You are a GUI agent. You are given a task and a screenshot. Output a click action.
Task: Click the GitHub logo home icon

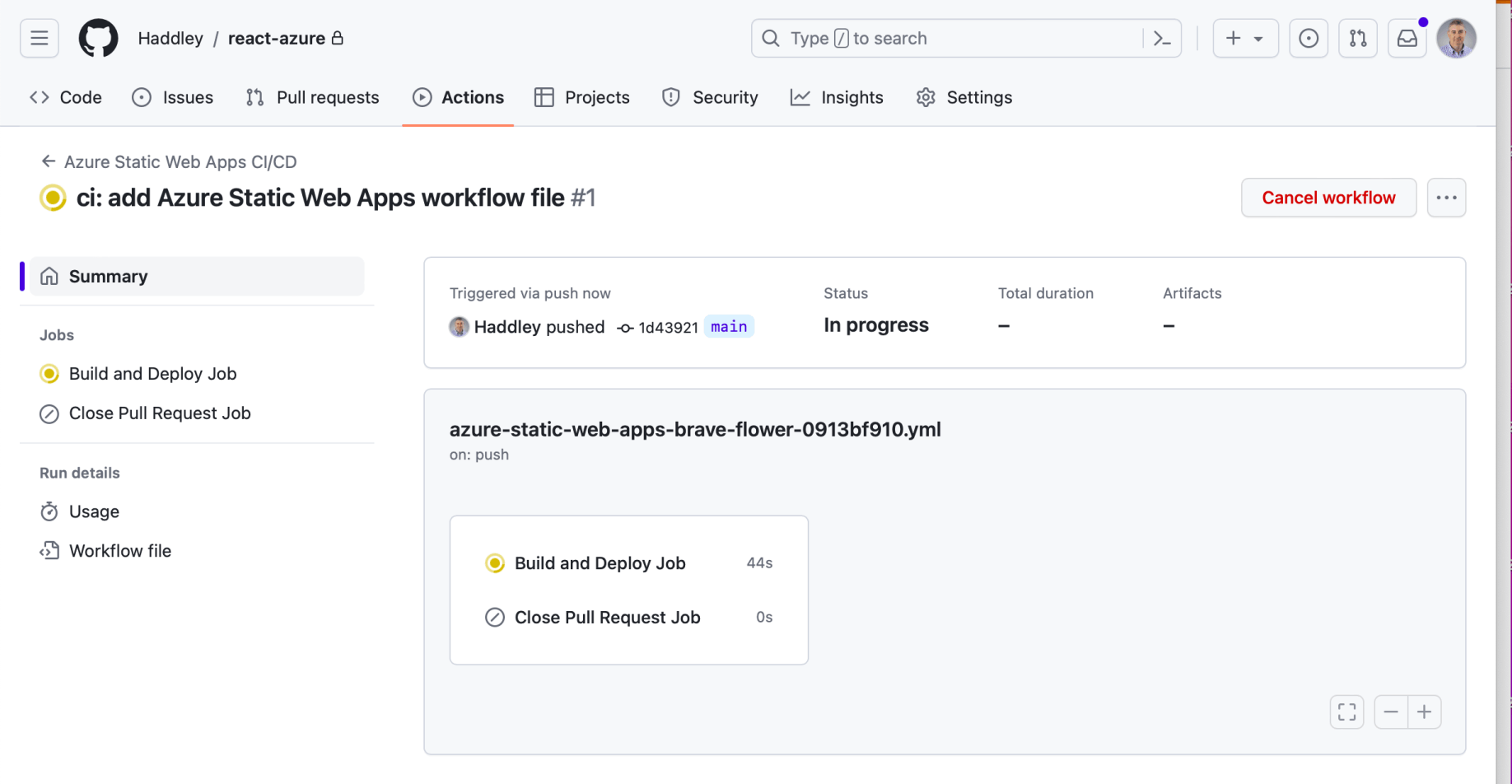click(x=98, y=38)
